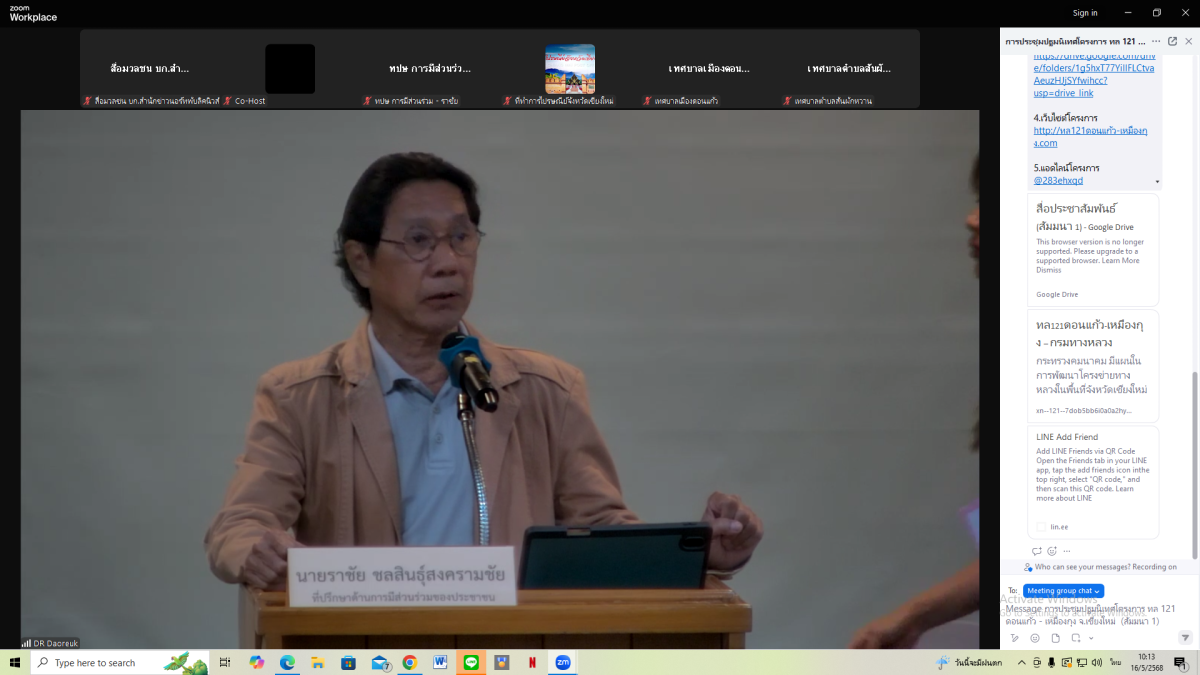1200x675 pixels.
Task: Open the Google Drive link preview card
Action: [x=1093, y=249]
